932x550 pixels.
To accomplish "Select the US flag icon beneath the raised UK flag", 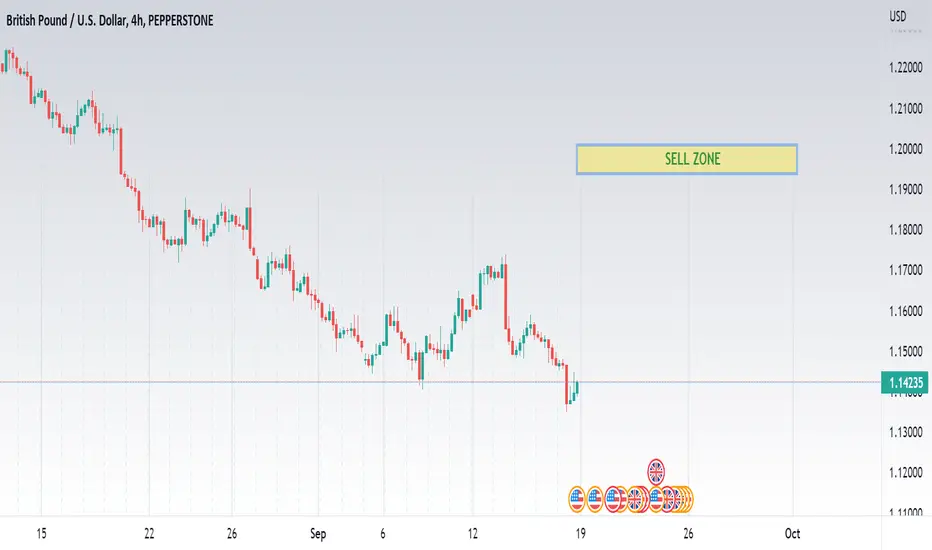I will coord(656,499).
